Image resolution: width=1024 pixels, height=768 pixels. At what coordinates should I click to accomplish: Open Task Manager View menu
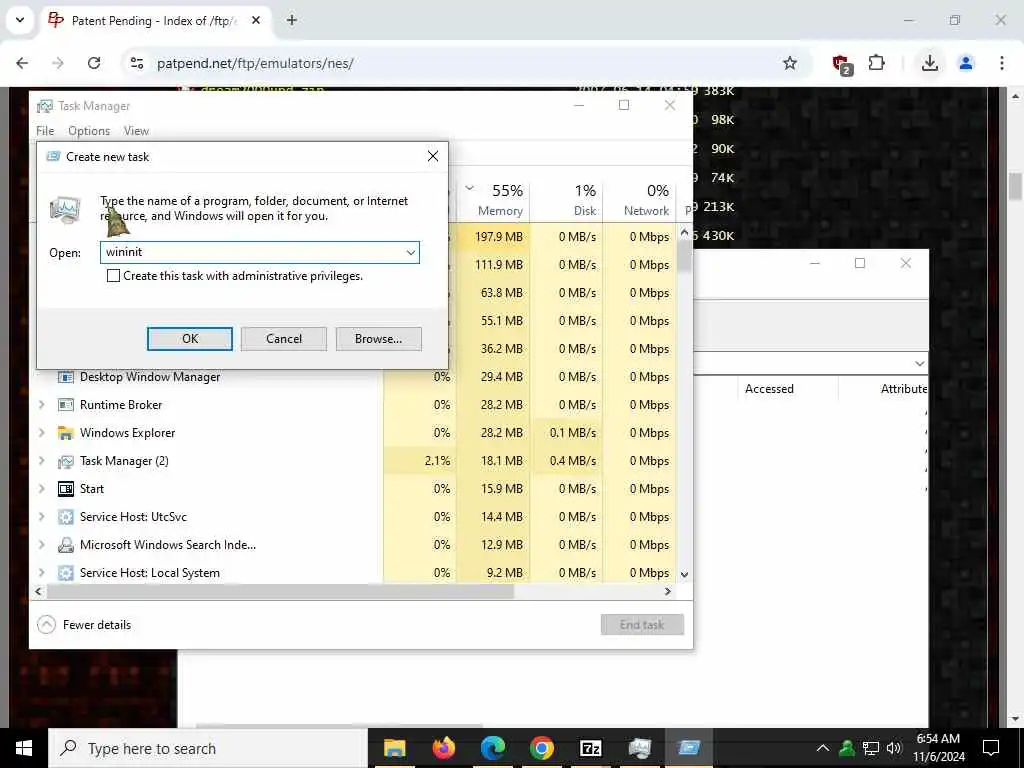click(x=136, y=131)
